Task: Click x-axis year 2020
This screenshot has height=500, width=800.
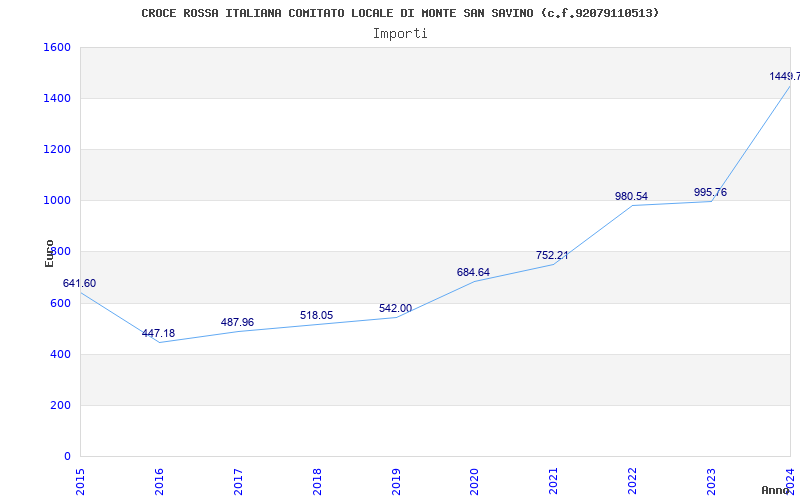Action: (474, 482)
